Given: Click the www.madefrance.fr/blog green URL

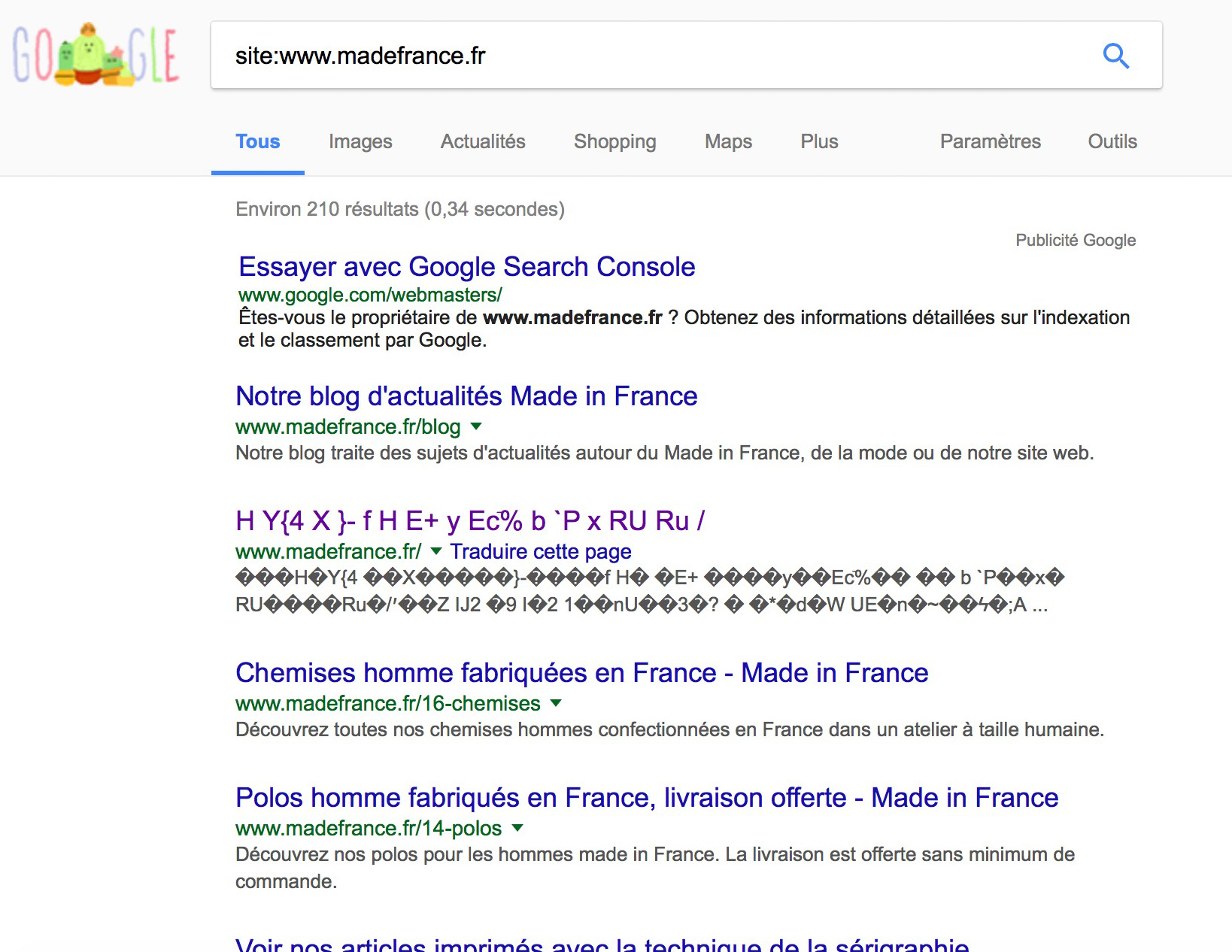Looking at the screenshot, I should (x=348, y=426).
